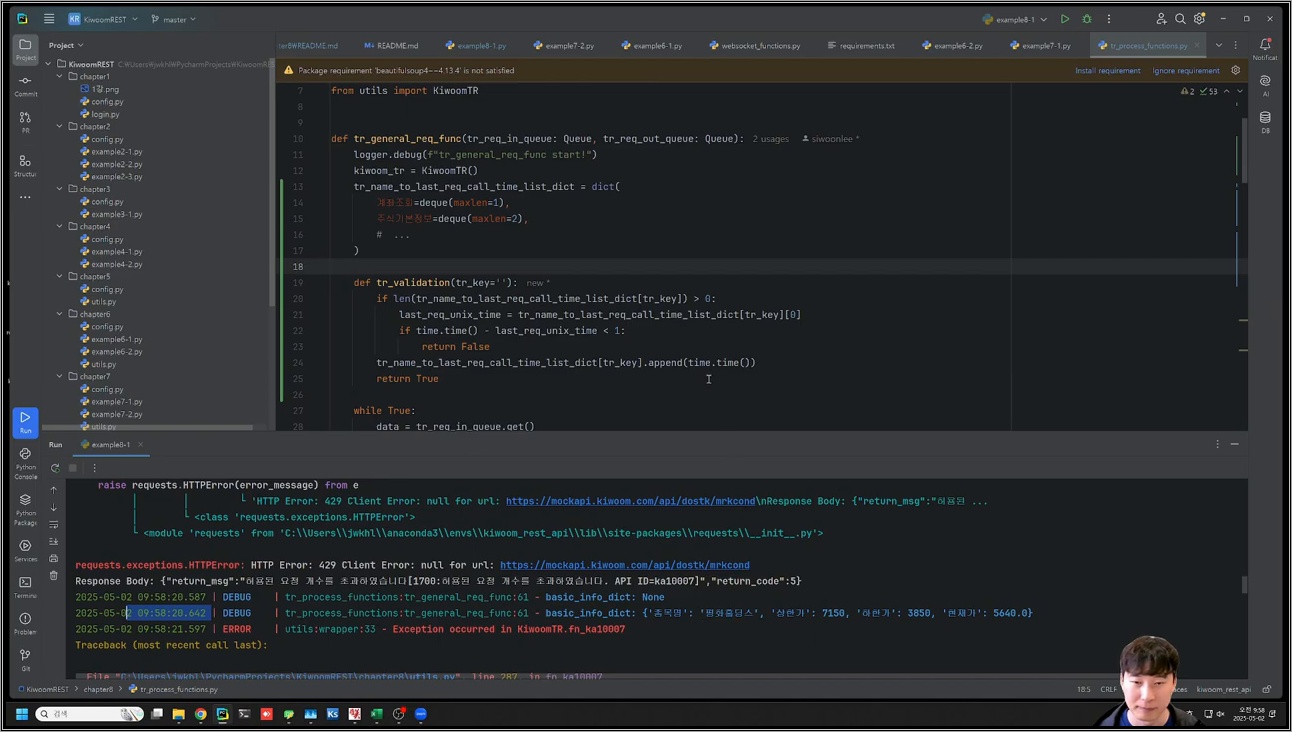Click the taskbar search box

click(90, 714)
